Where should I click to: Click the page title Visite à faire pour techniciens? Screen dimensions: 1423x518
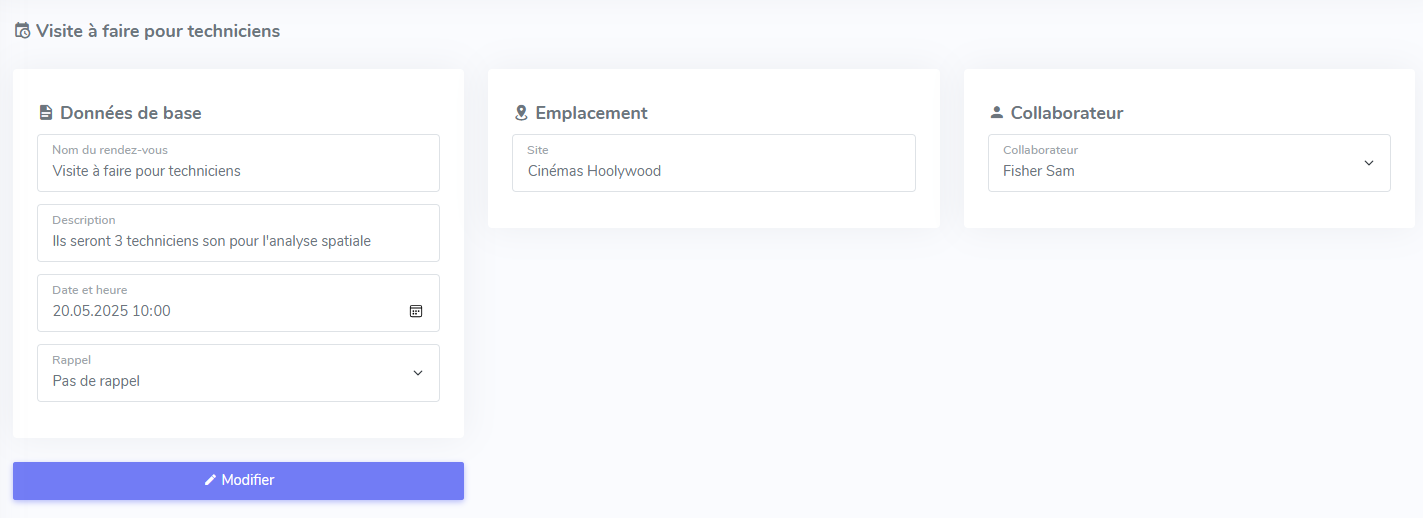(158, 31)
